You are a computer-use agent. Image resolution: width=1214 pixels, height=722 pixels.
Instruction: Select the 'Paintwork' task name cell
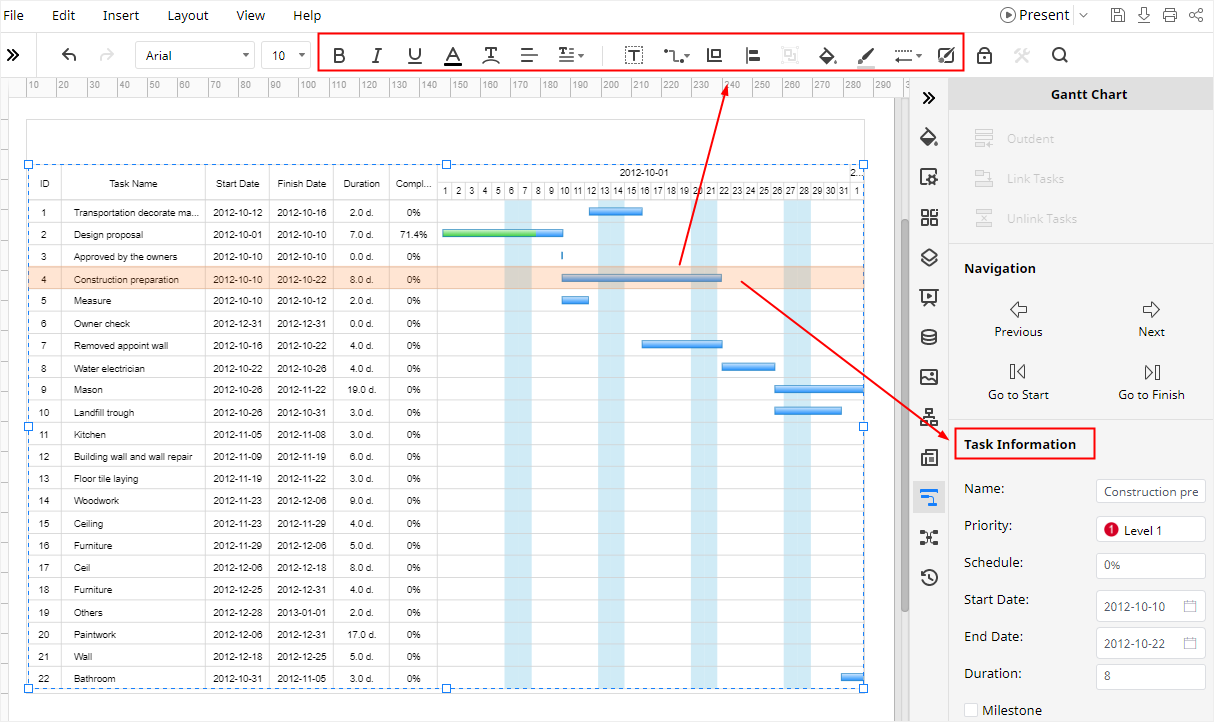[133, 634]
